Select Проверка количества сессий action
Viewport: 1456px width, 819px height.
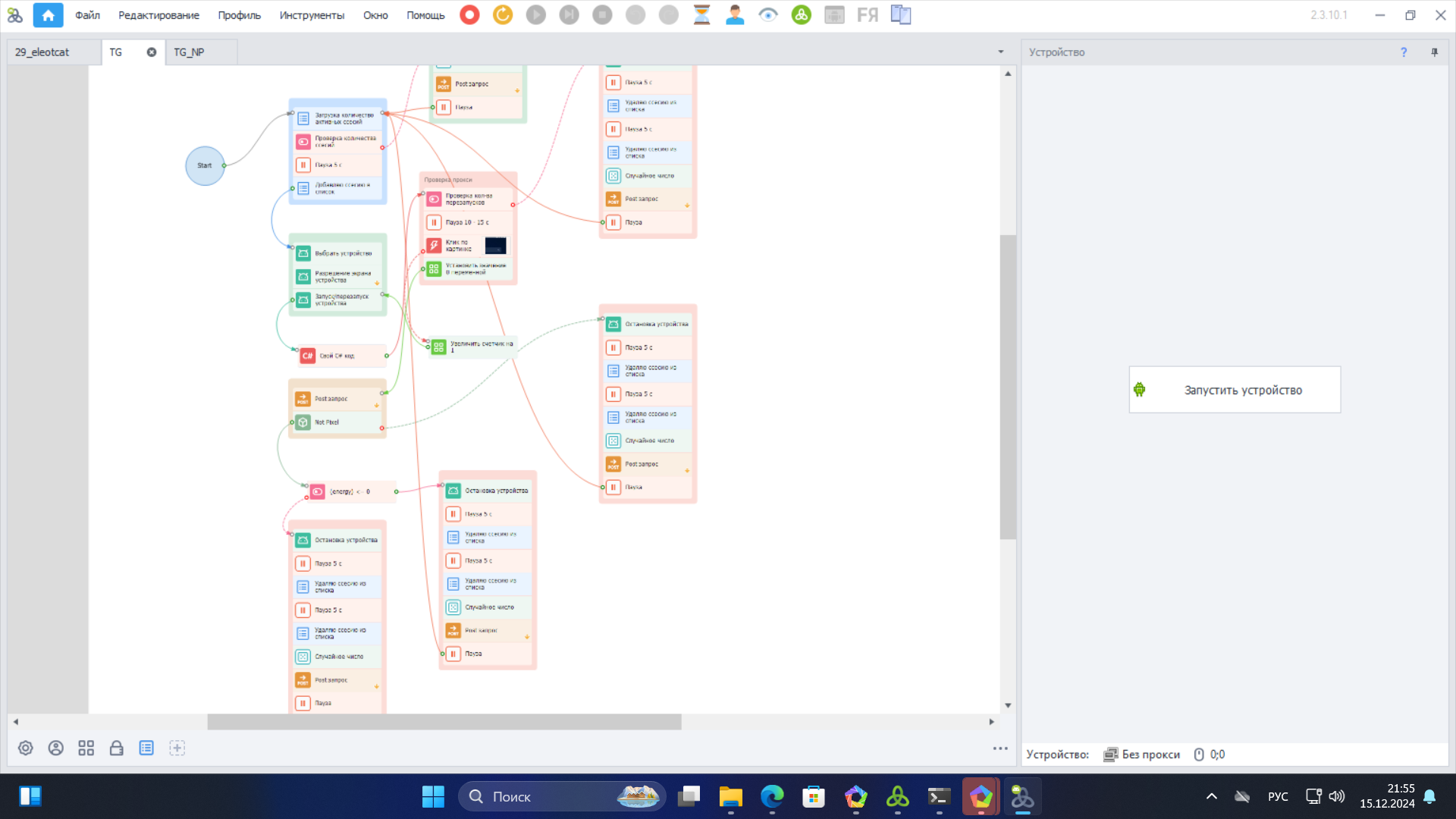(338, 142)
